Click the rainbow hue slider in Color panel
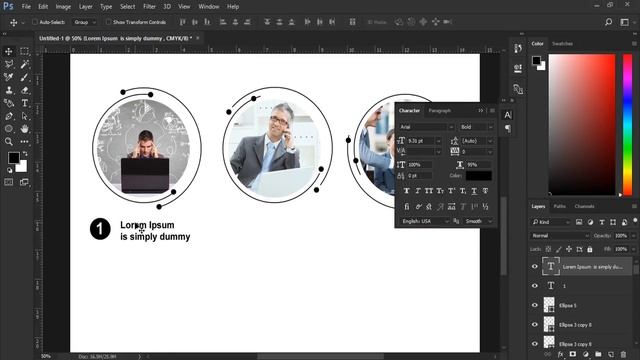The width and height of the screenshot is (640, 360). (x=627, y=124)
